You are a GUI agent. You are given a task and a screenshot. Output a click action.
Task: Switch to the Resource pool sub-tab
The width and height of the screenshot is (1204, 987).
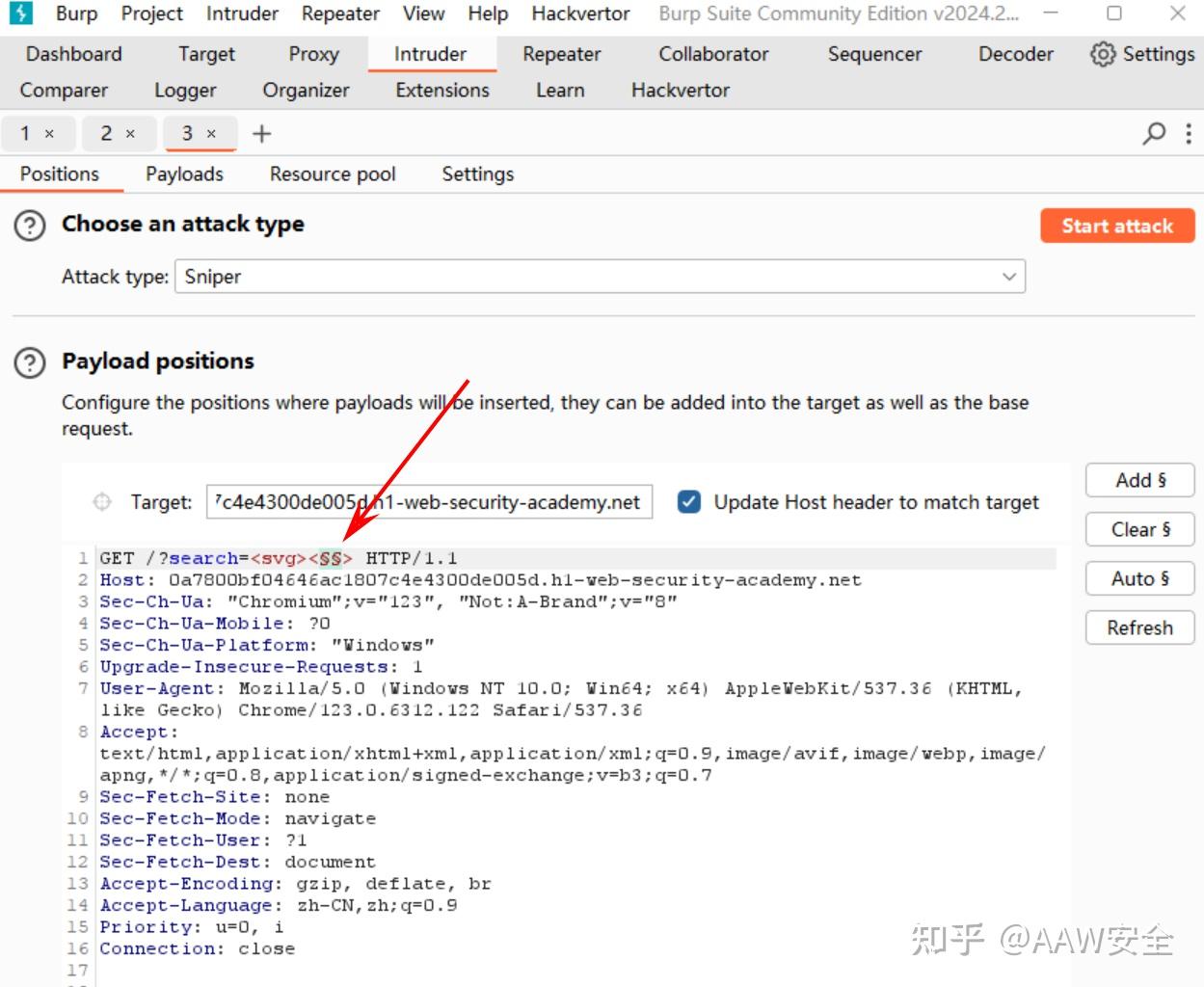point(333,174)
